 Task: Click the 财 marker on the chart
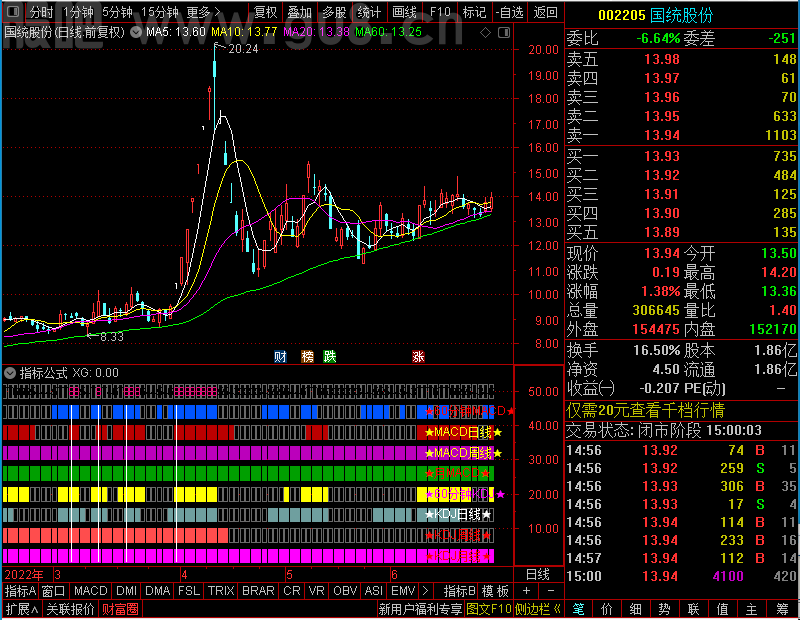[280, 356]
